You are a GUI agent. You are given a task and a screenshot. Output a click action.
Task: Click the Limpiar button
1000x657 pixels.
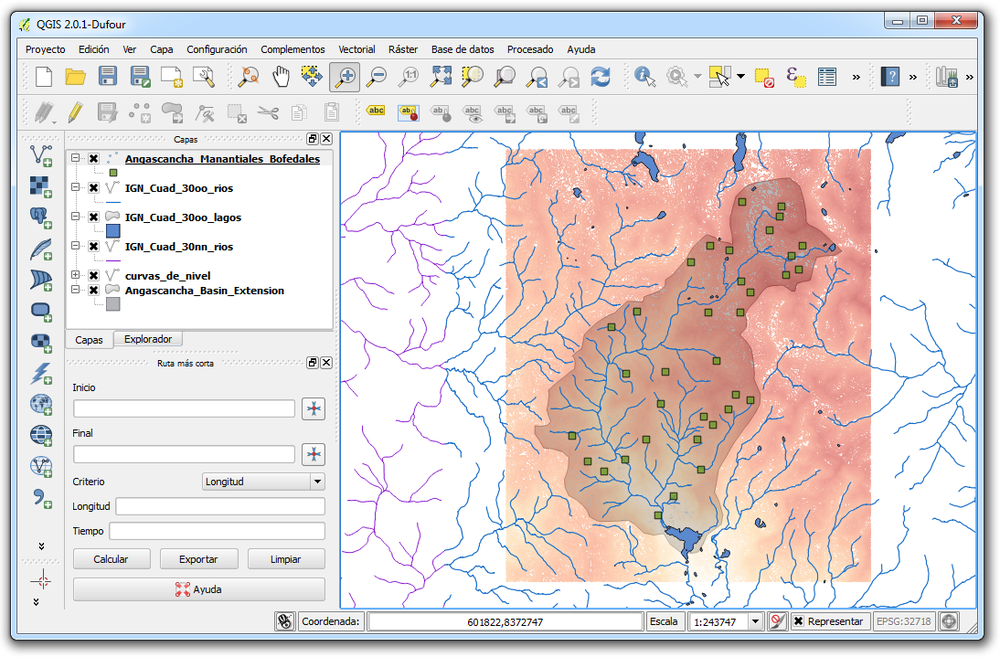tap(285, 559)
